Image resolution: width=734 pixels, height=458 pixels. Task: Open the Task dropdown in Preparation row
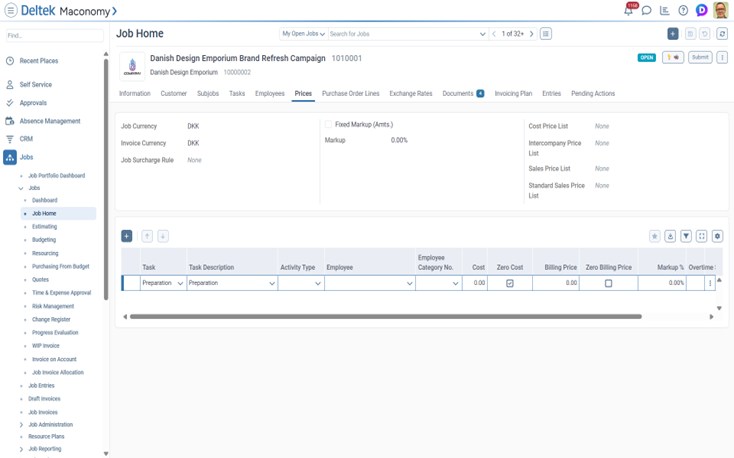coord(180,283)
